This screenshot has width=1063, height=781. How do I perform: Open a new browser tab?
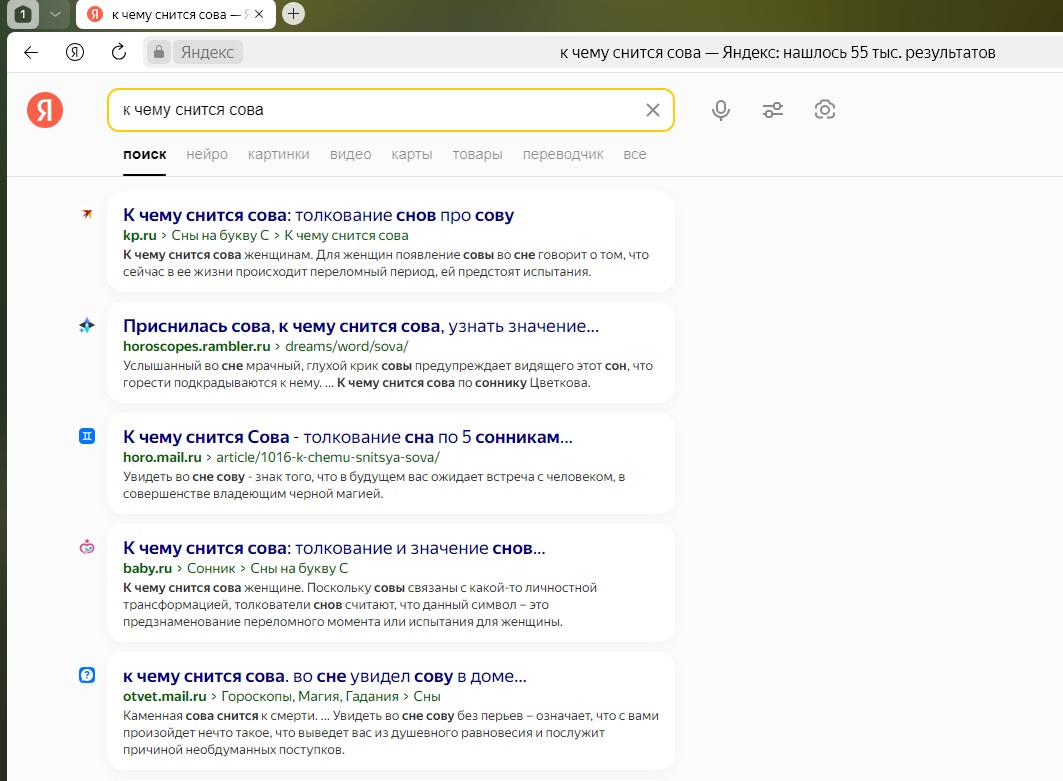click(x=293, y=14)
